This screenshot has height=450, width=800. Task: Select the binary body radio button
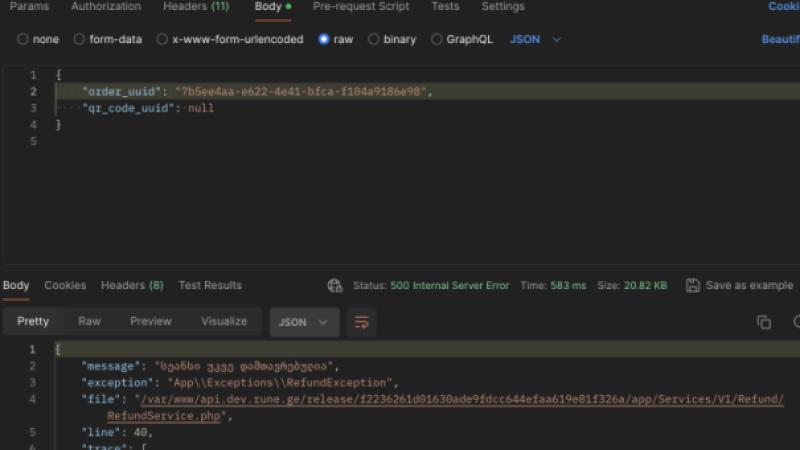click(x=374, y=39)
